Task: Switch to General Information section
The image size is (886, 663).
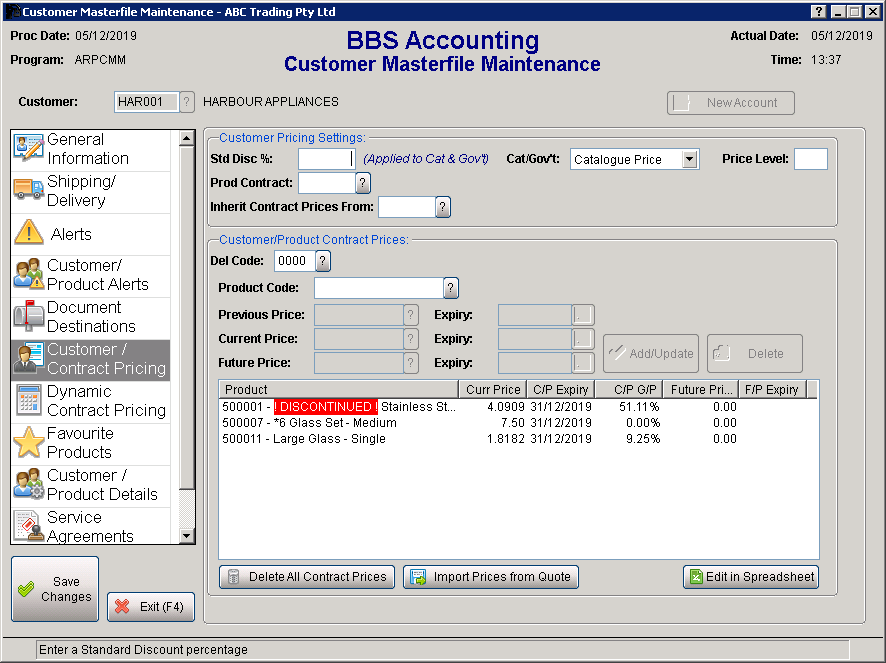Action: pyautogui.click(x=90, y=149)
